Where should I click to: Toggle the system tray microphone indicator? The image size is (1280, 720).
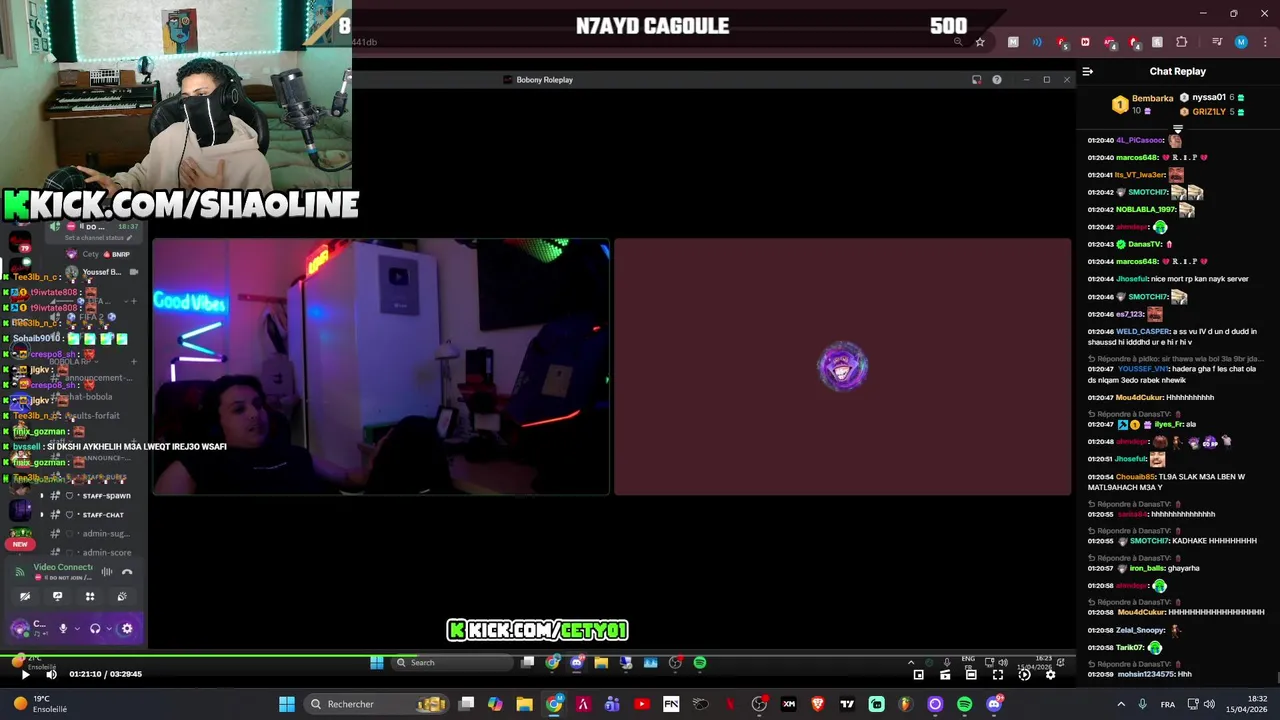pyautogui.click(x=1142, y=704)
